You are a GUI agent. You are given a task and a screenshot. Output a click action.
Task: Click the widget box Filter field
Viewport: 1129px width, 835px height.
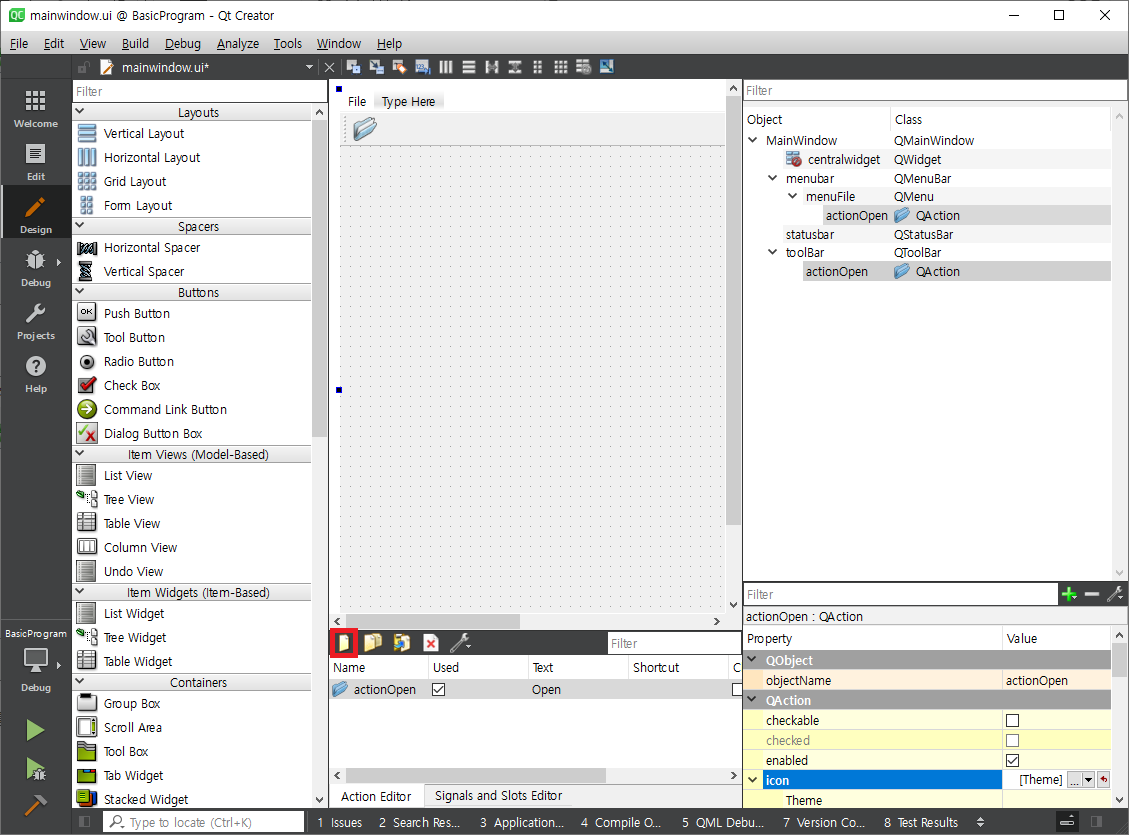(x=199, y=91)
